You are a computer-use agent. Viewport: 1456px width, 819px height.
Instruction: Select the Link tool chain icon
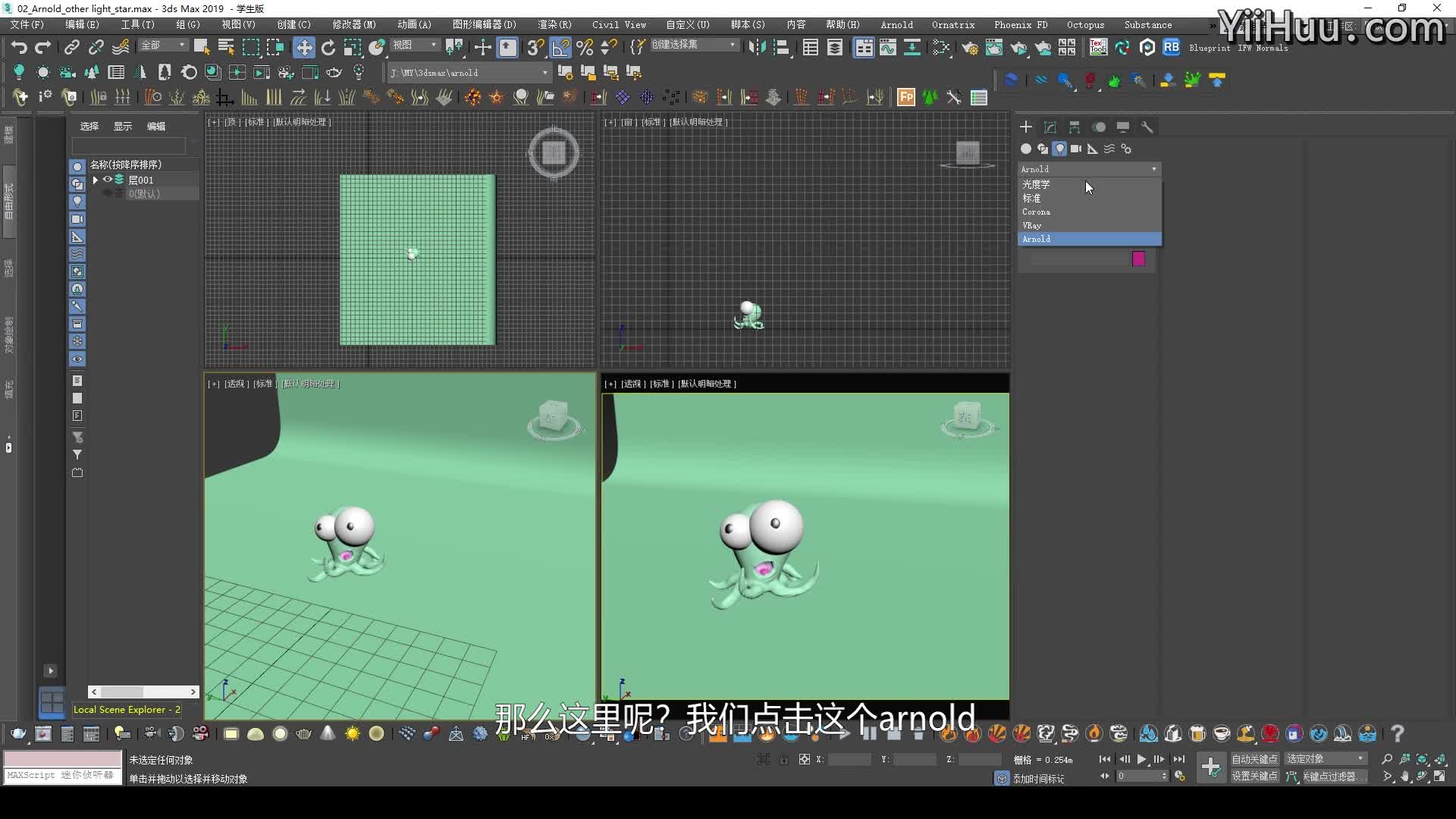pos(71,47)
